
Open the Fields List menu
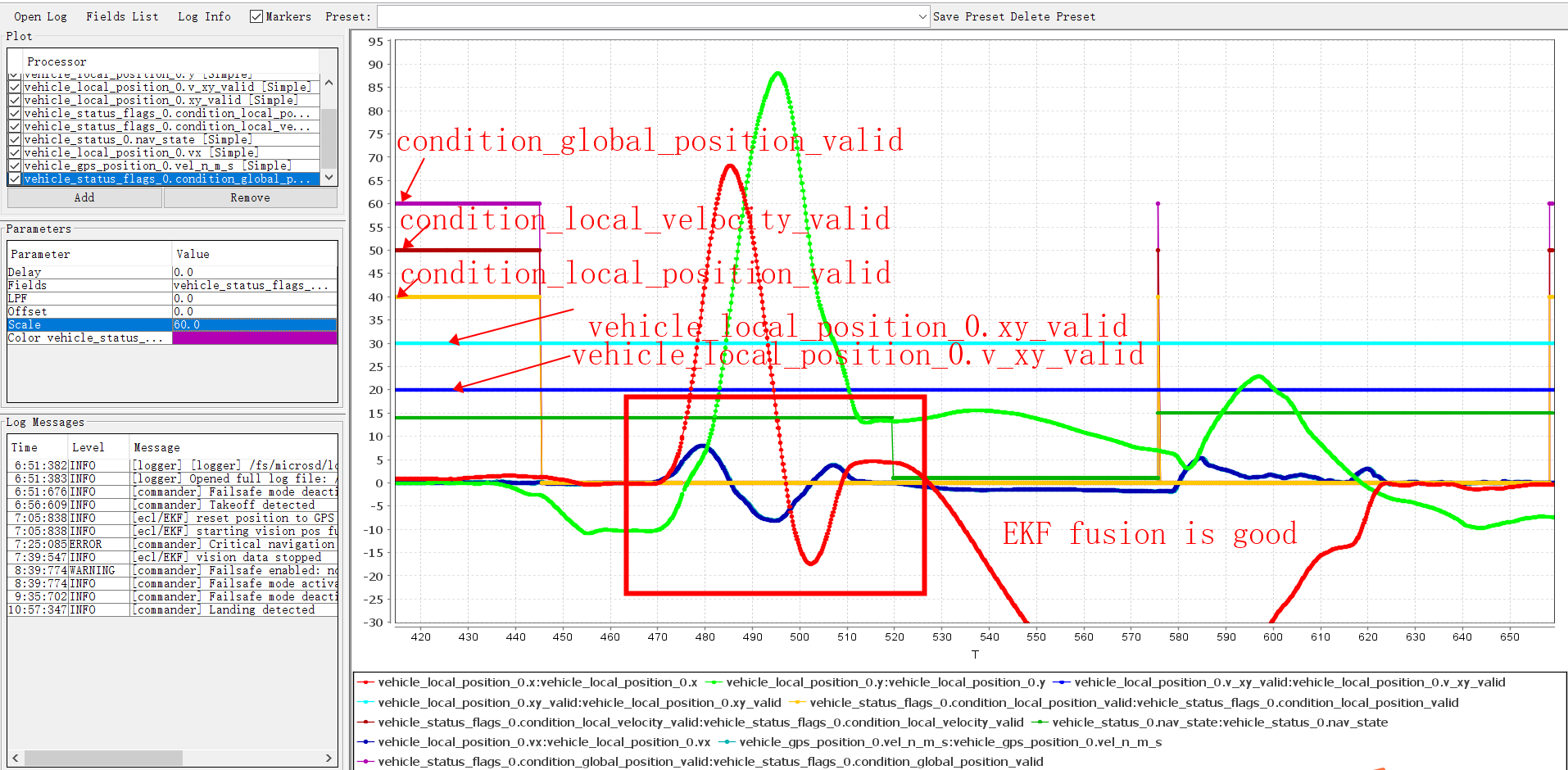121,16
